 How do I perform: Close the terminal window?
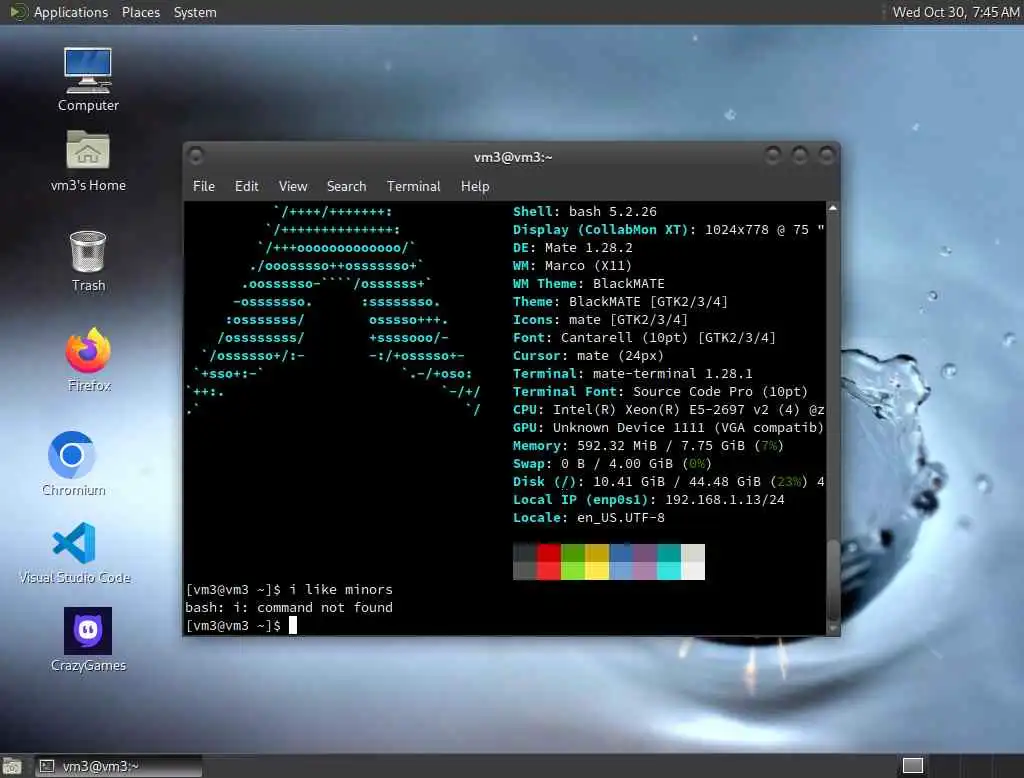click(826, 155)
